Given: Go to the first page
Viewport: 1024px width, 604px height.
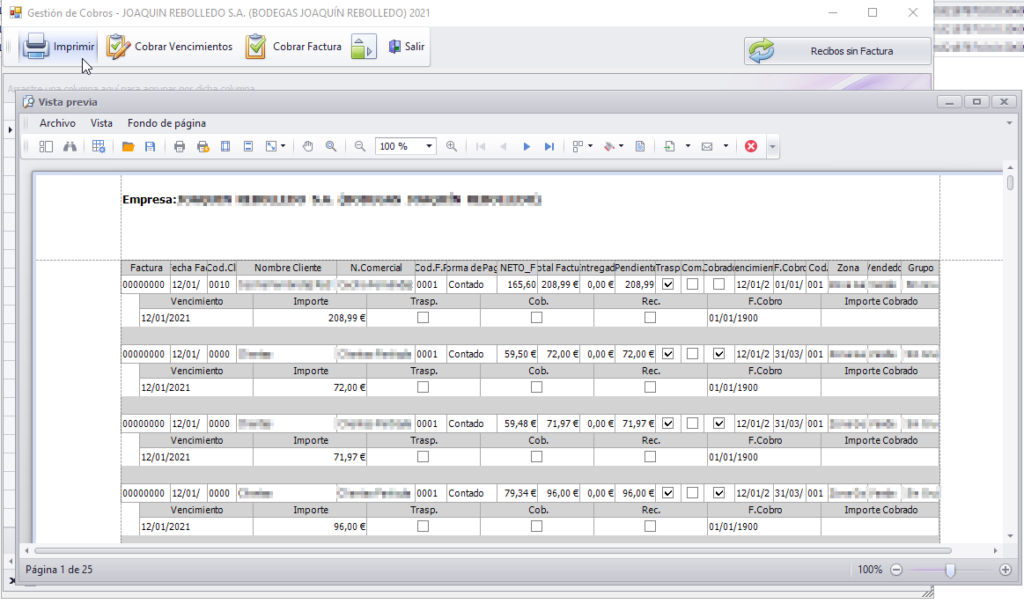Looking at the screenshot, I should (x=481, y=147).
